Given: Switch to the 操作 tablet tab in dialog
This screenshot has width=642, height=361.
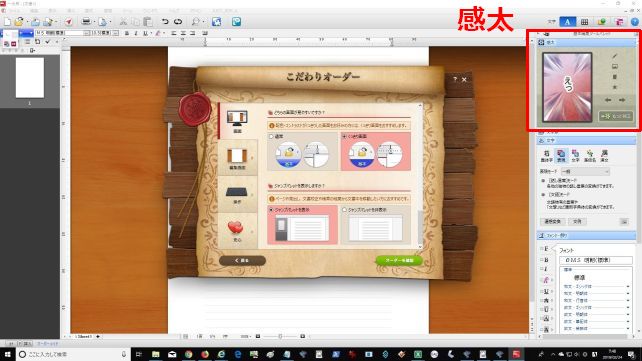Looking at the screenshot, I should coord(237,195).
